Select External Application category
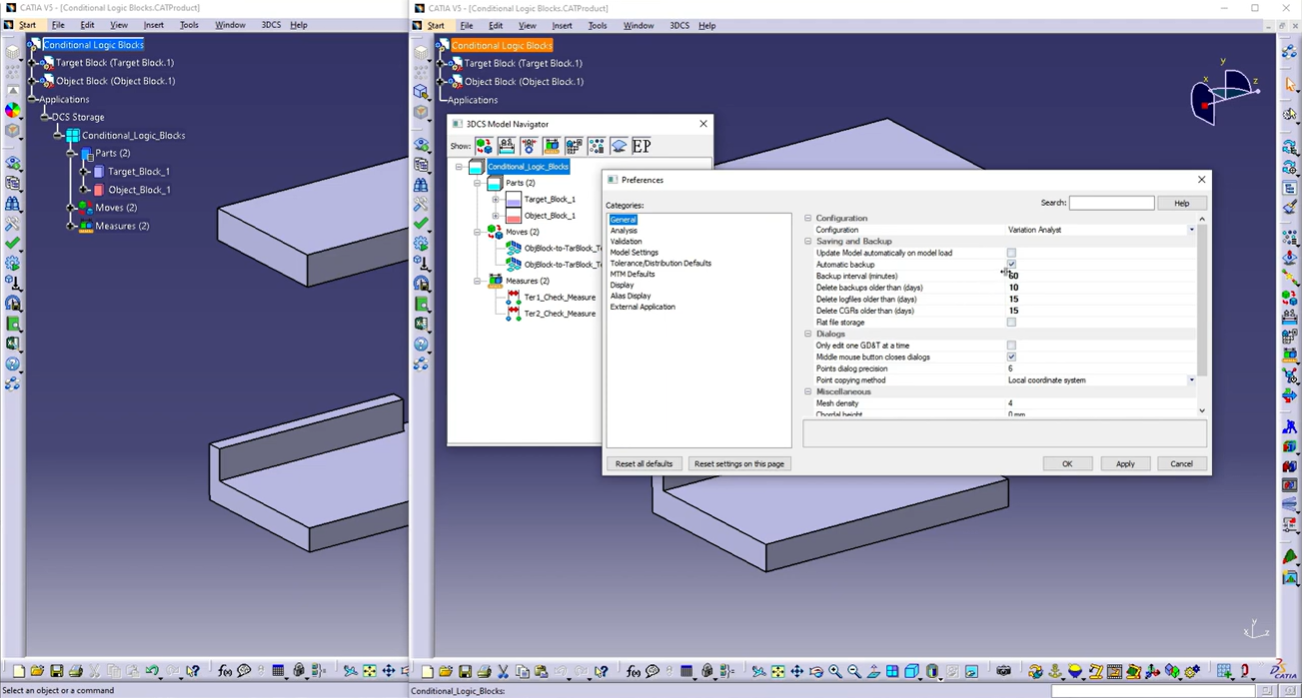Image resolution: width=1302 pixels, height=698 pixels. click(643, 307)
